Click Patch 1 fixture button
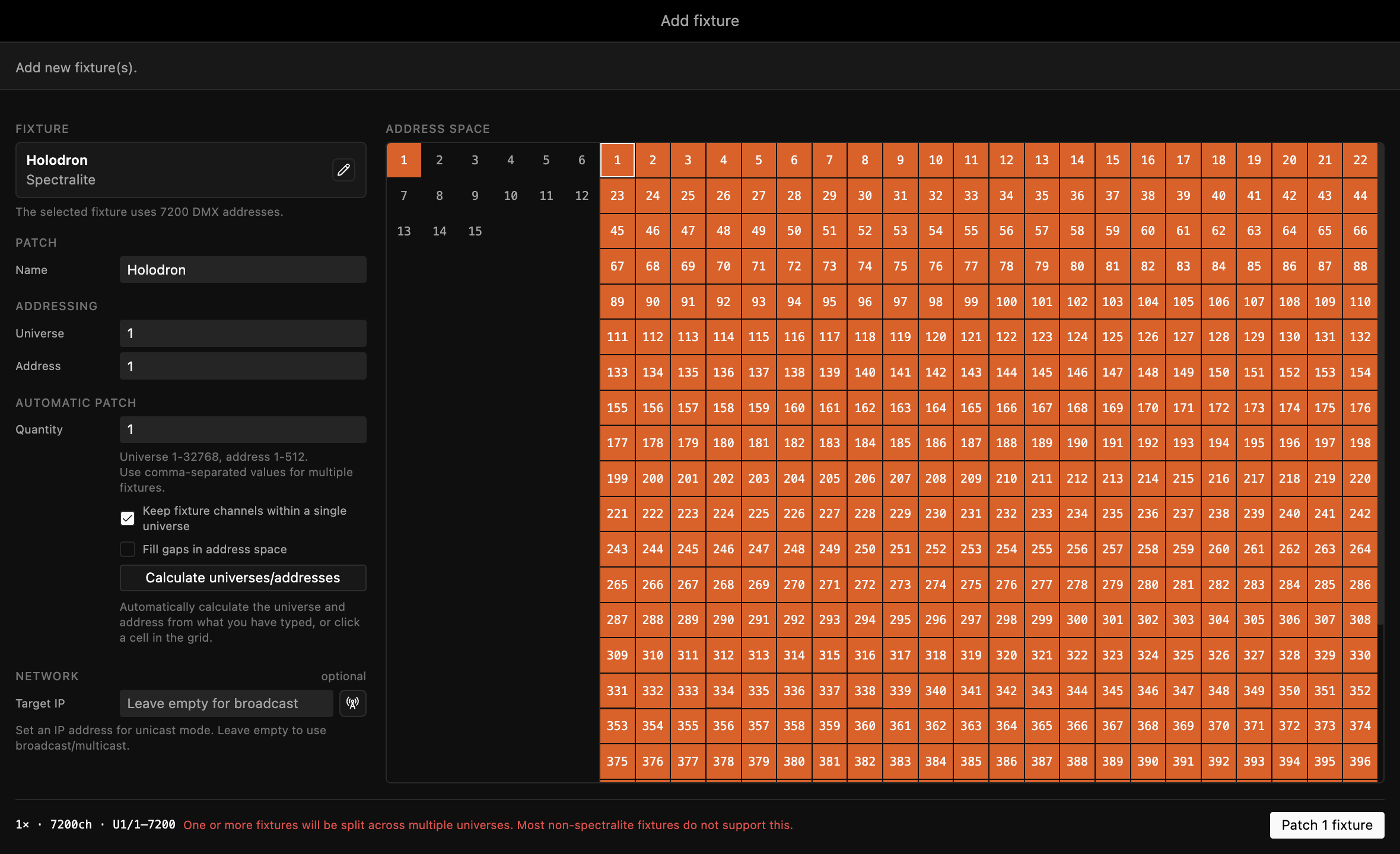The width and height of the screenshot is (1400, 854). 1327,825
